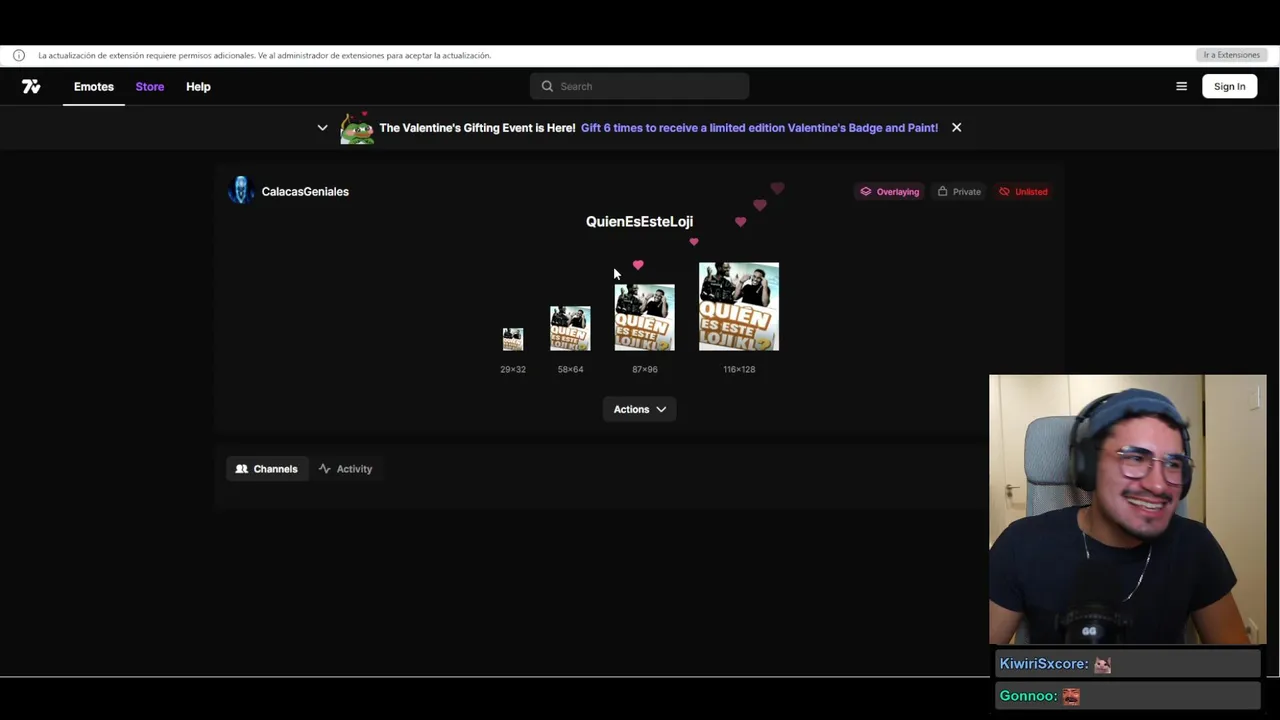Click the Private lock icon
Viewport: 1280px width, 720px height.
coord(942,192)
